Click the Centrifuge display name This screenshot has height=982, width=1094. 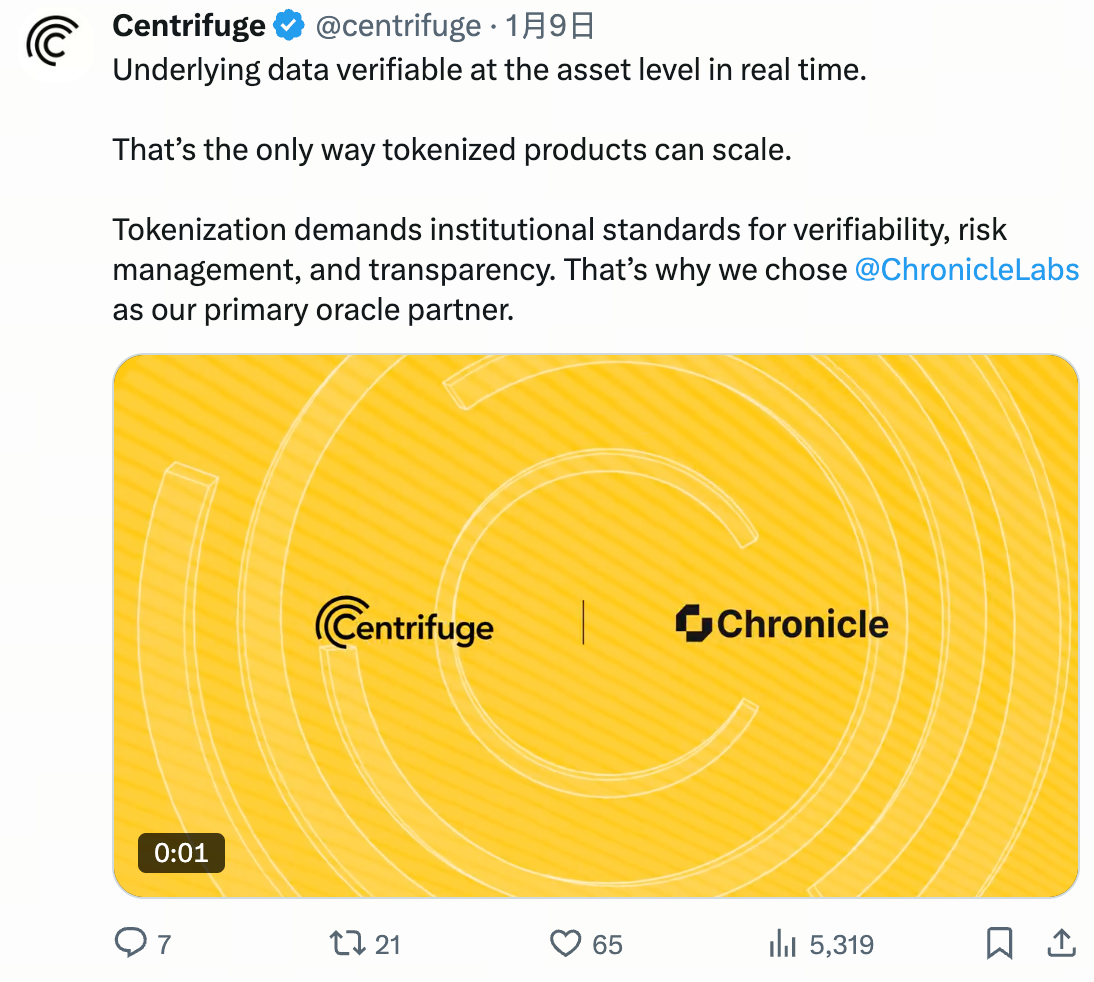pos(189,26)
